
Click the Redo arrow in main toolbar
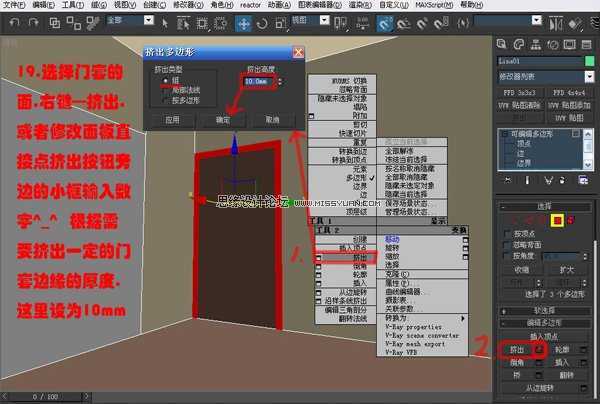[33, 23]
